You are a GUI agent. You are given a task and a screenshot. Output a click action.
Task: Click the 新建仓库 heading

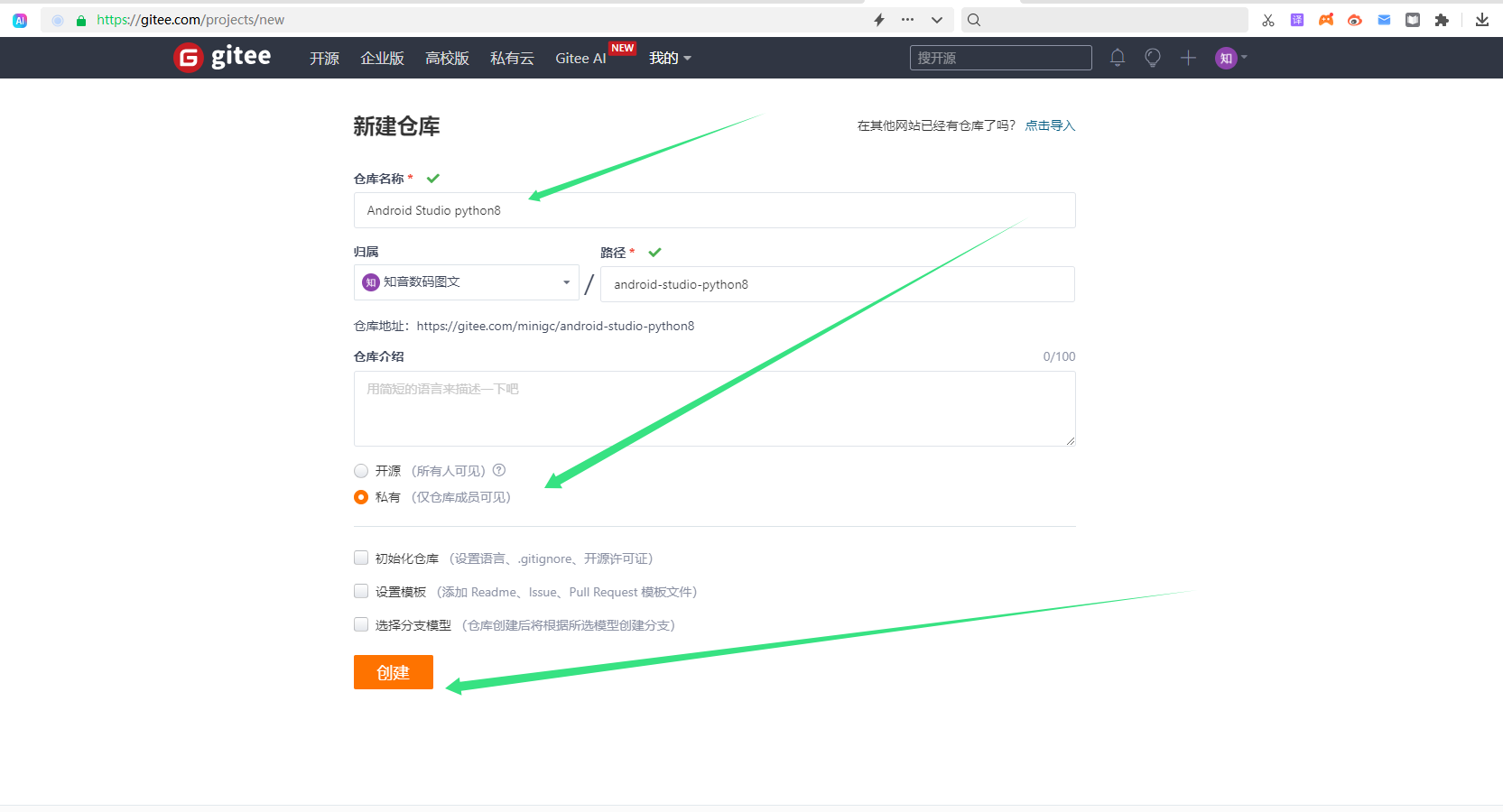click(396, 126)
